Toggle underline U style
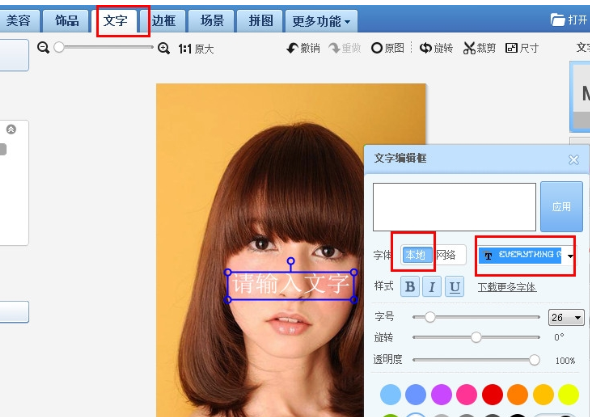The height and width of the screenshot is (417, 590). 455,287
